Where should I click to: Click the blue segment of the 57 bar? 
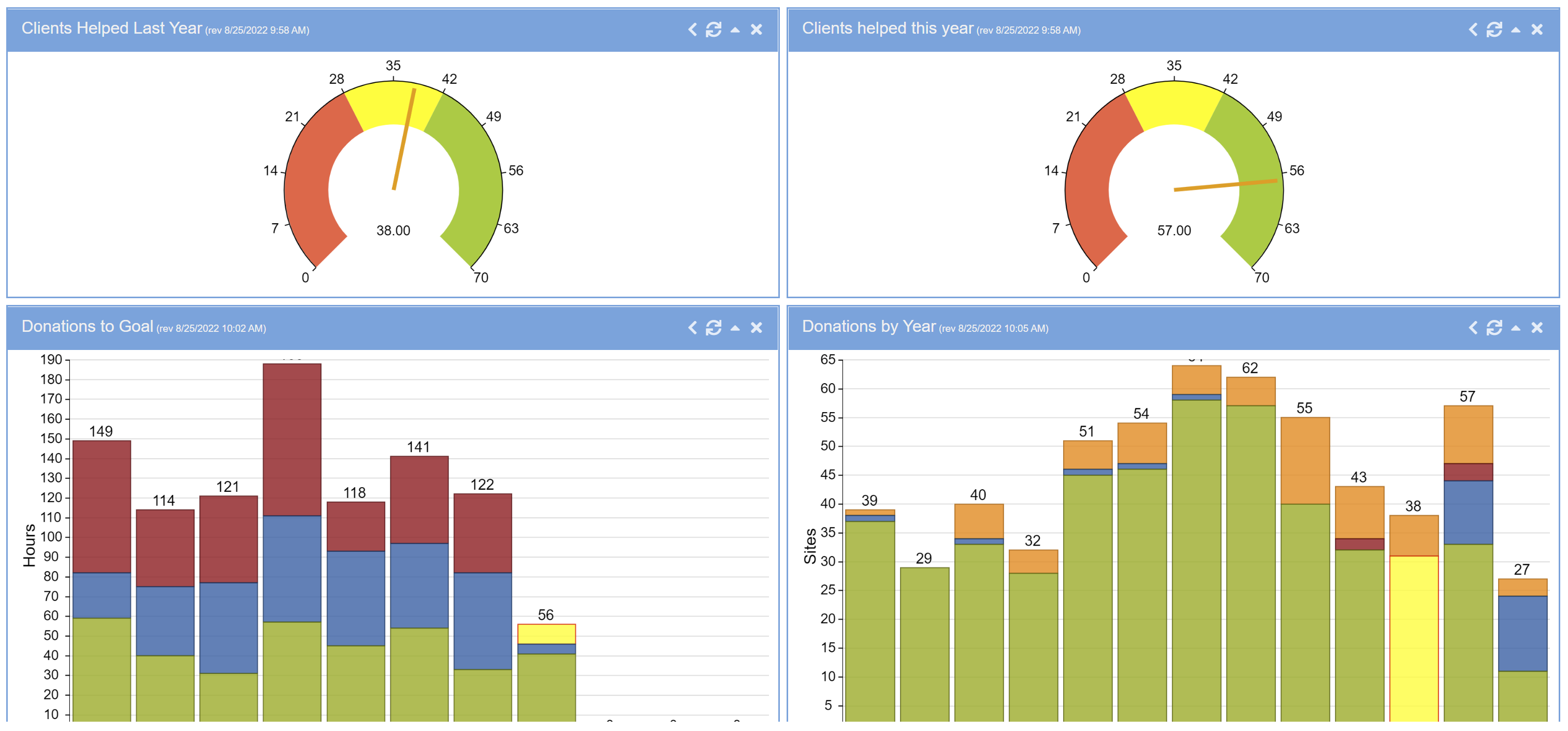(1468, 512)
